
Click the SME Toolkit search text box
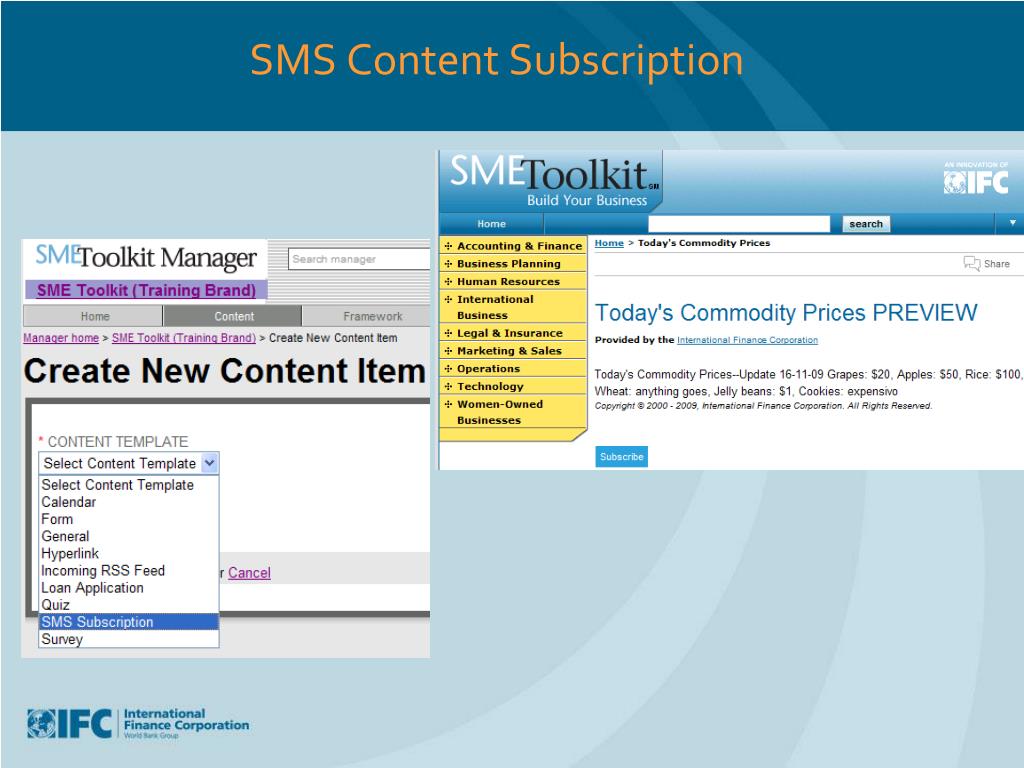pyautogui.click(x=739, y=224)
